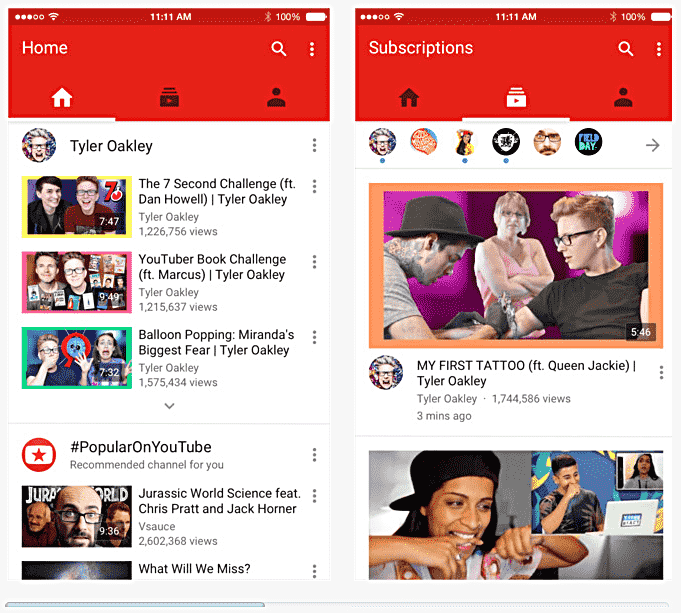Open Tyler Oakley section options menu

click(x=314, y=146)
